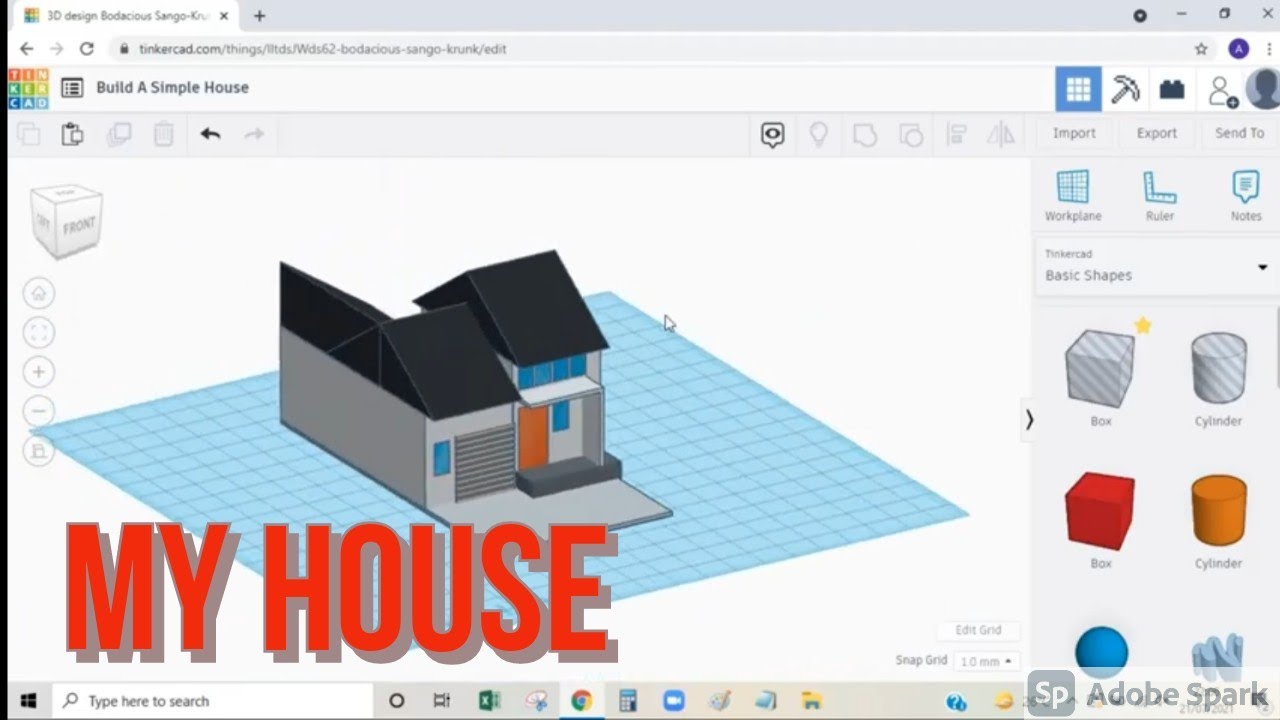The height and width of the screenshot is (720, 1280).
Task: Open a new browser tab
Action: [x=260, y=16]
